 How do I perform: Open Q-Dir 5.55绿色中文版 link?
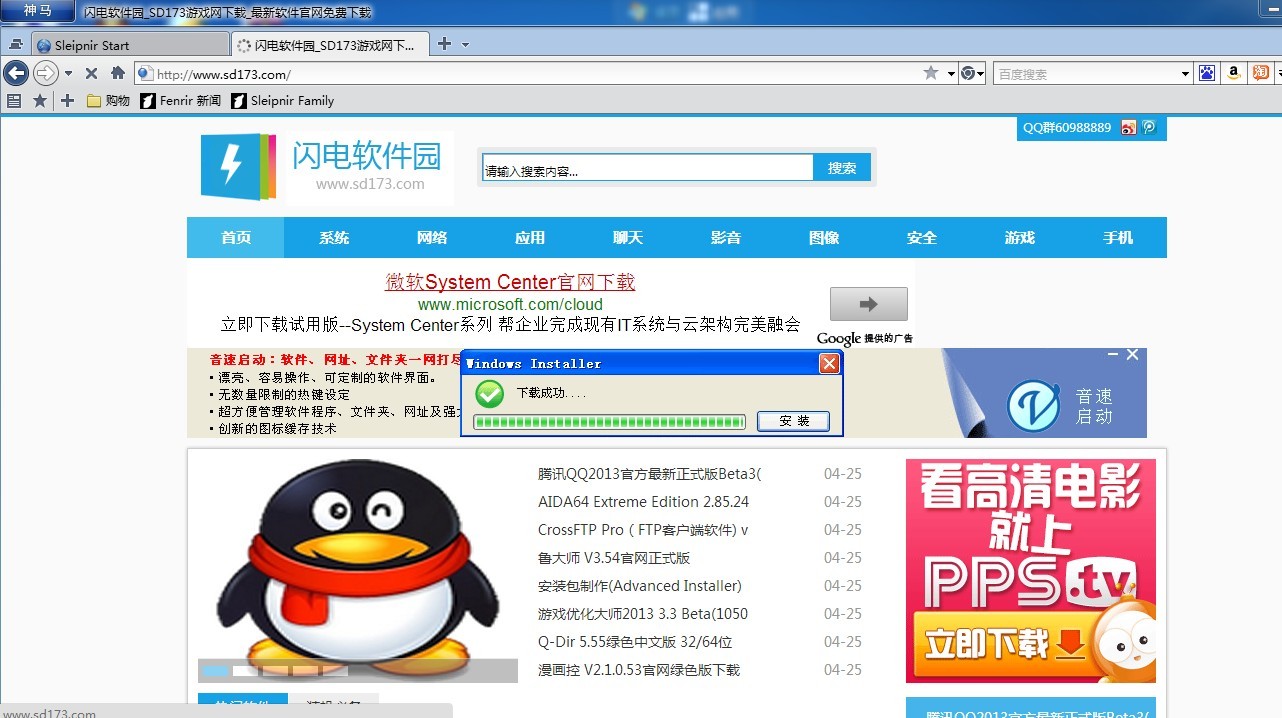635,642
